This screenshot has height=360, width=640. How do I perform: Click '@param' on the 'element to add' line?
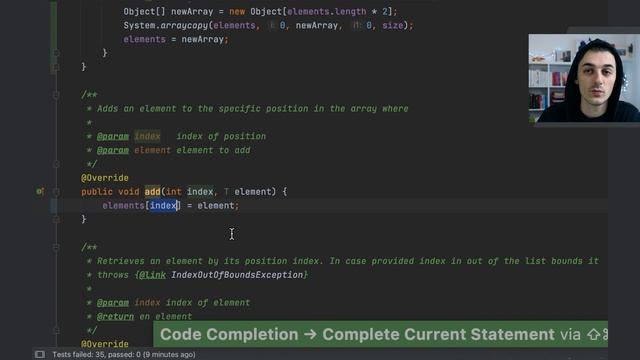pyautogui.click(x=113, y=150)
